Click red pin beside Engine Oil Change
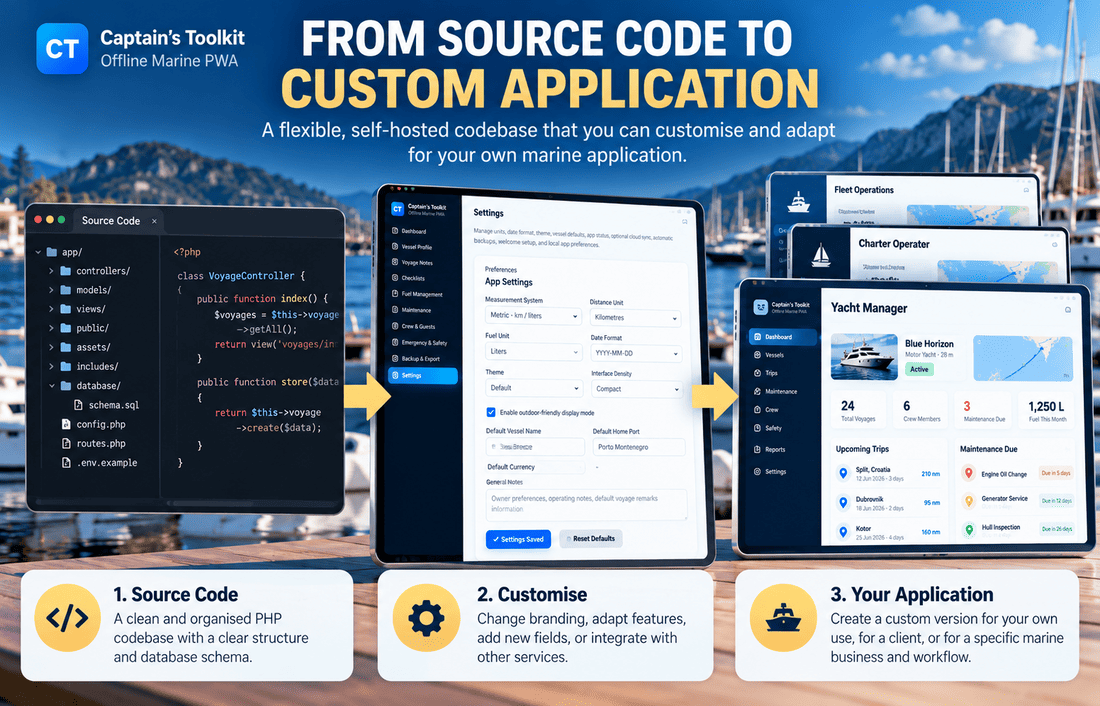1100x706 pixels. click(x=969, y=474)
